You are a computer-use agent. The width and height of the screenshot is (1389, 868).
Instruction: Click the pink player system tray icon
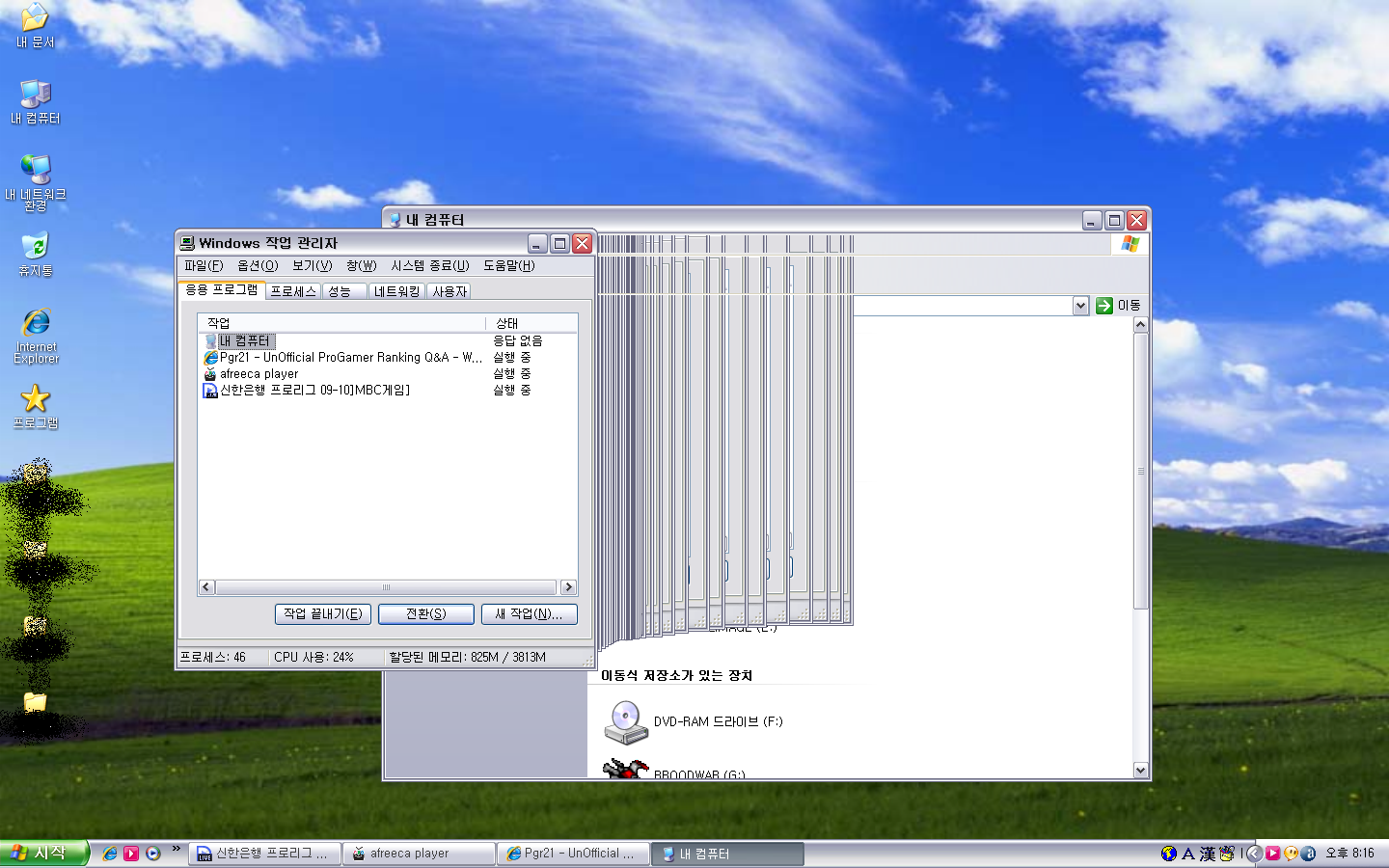[x=1272, y=854]
